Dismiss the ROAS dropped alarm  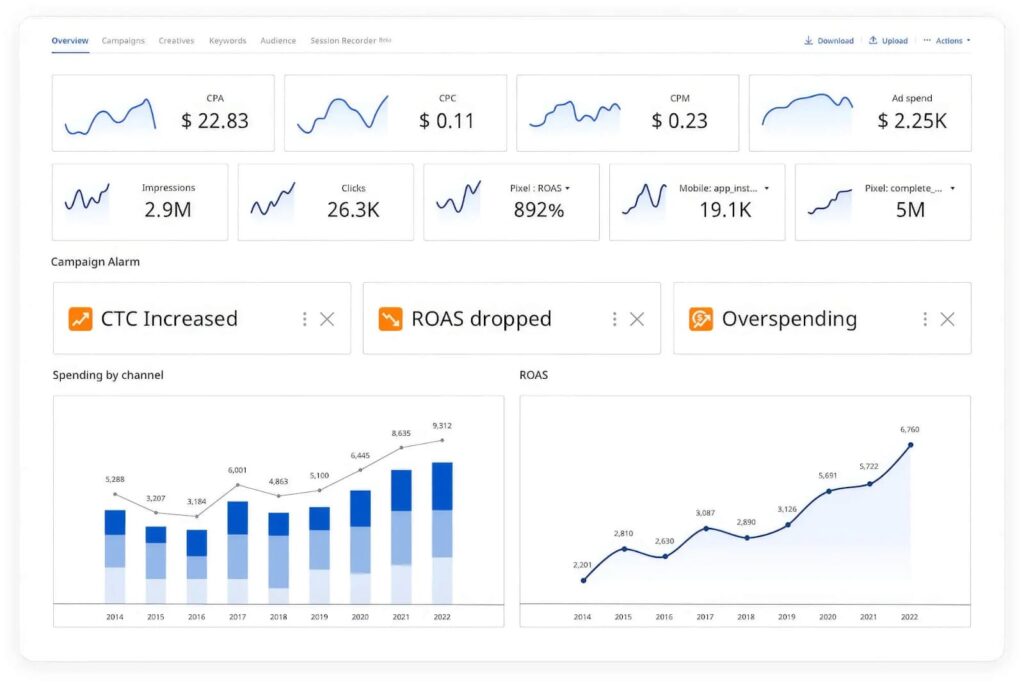(x=637, y=319)
